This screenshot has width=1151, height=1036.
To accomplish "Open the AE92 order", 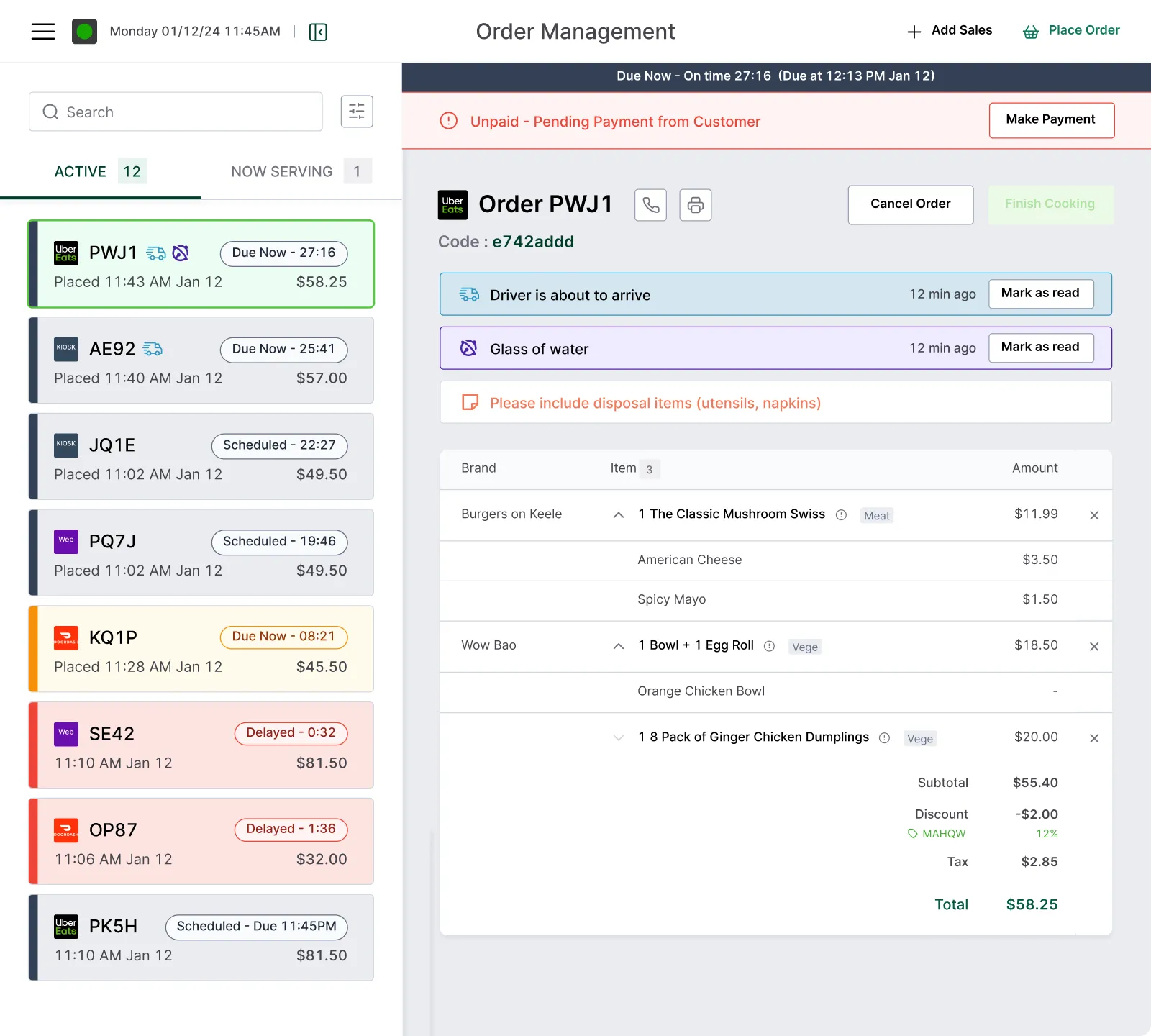I will 201,360.
